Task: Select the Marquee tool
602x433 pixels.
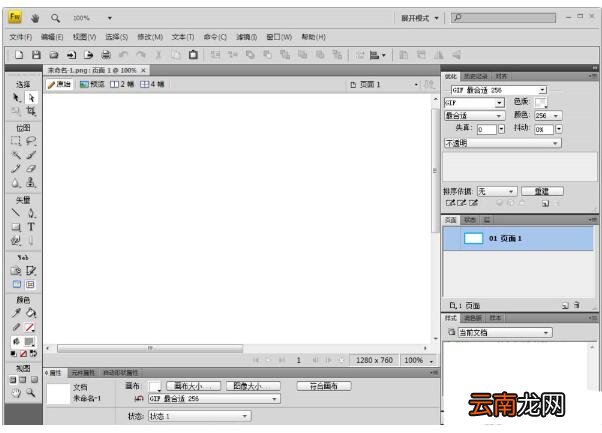Action: coord(16,141)
